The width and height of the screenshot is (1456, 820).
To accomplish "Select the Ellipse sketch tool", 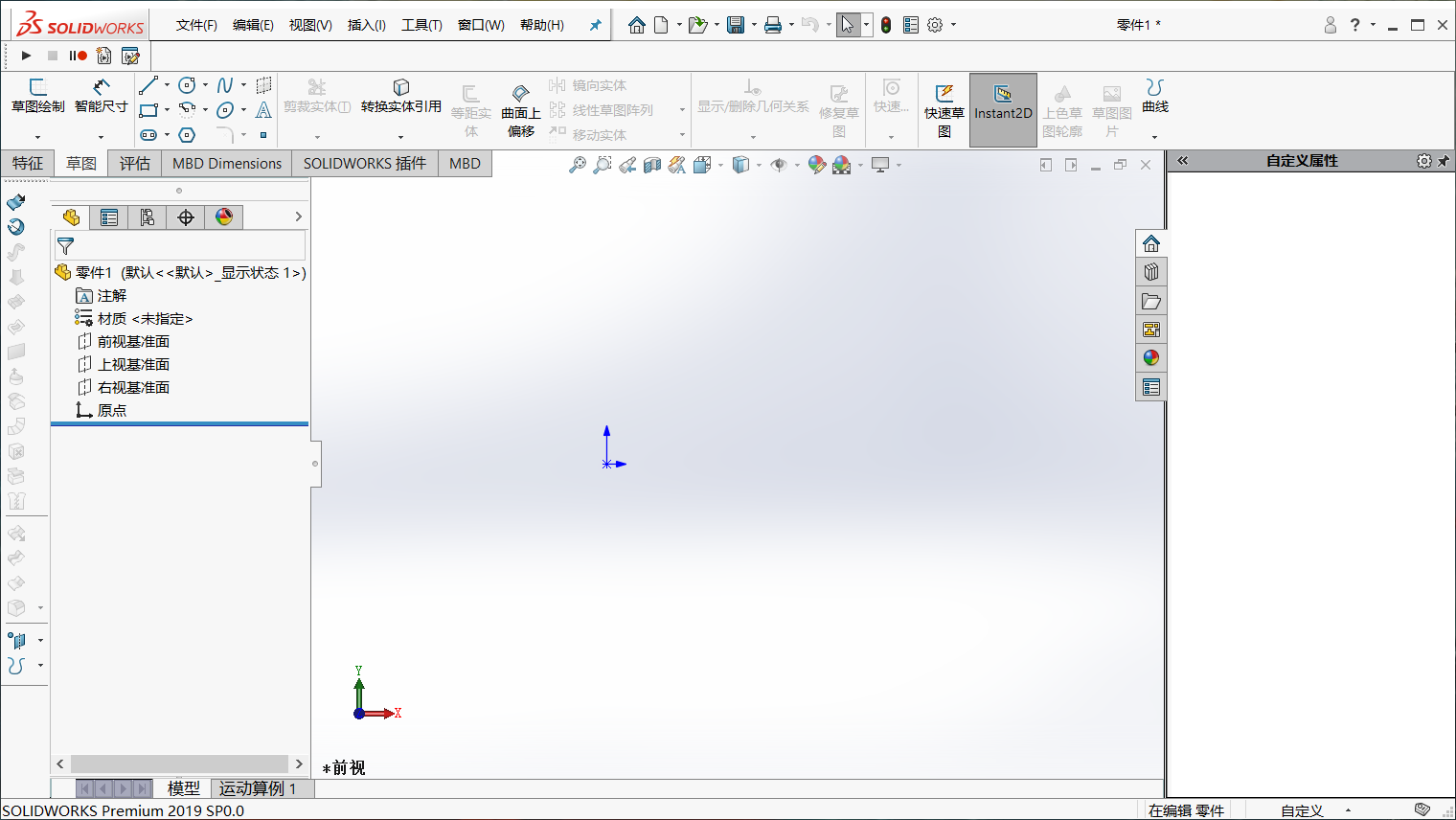I will point(225,110).
